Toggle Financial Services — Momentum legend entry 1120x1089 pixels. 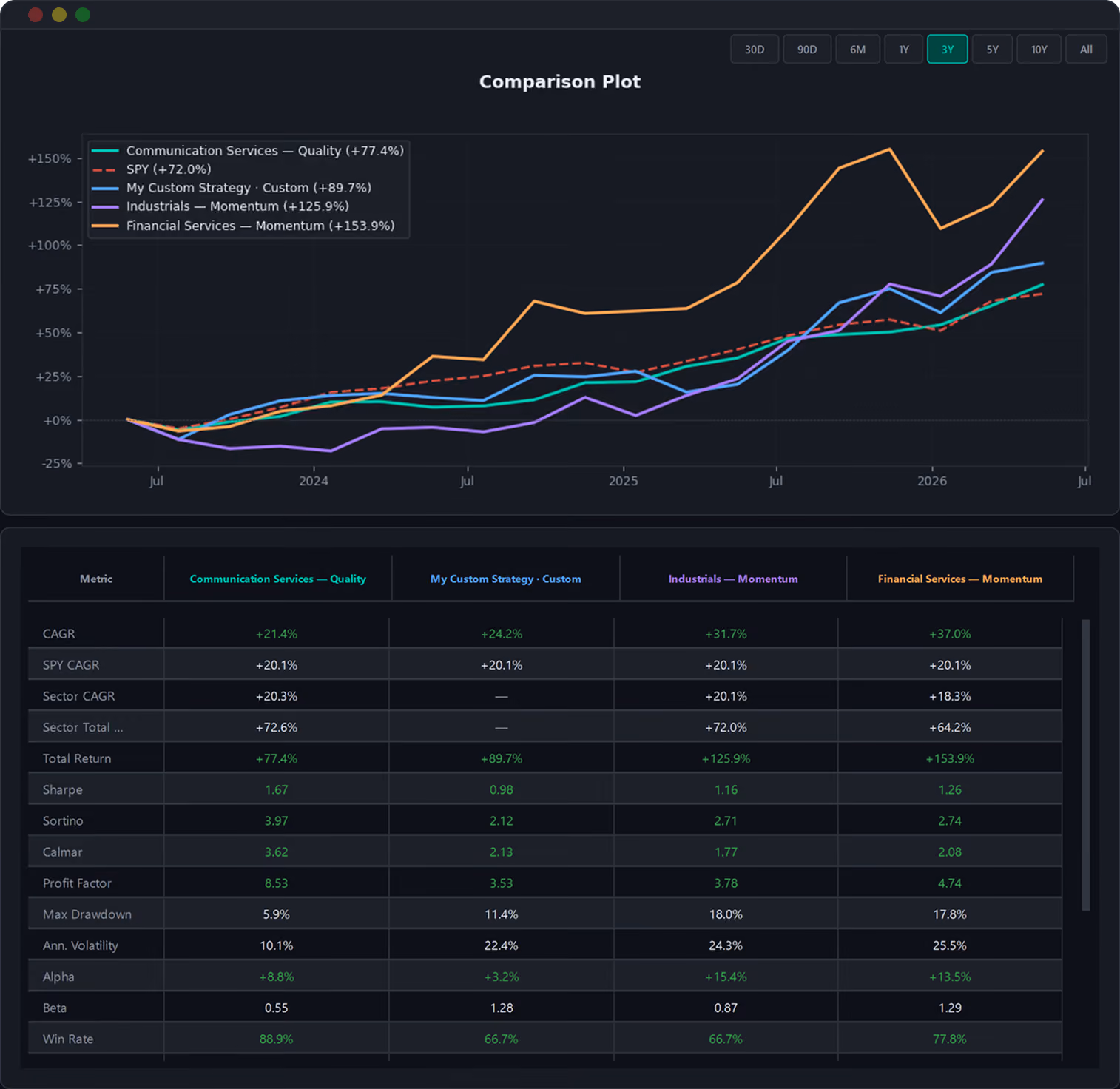[x=243, y=226]
